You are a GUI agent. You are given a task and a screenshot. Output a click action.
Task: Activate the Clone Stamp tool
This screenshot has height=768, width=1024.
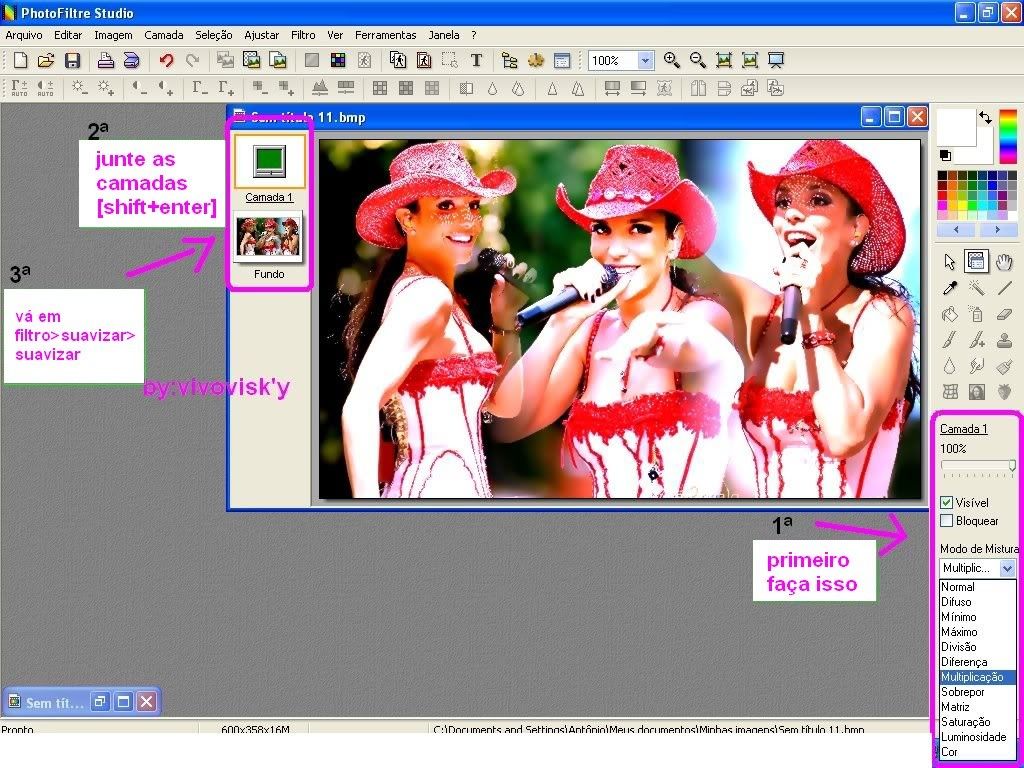(x=1005, y=340)
